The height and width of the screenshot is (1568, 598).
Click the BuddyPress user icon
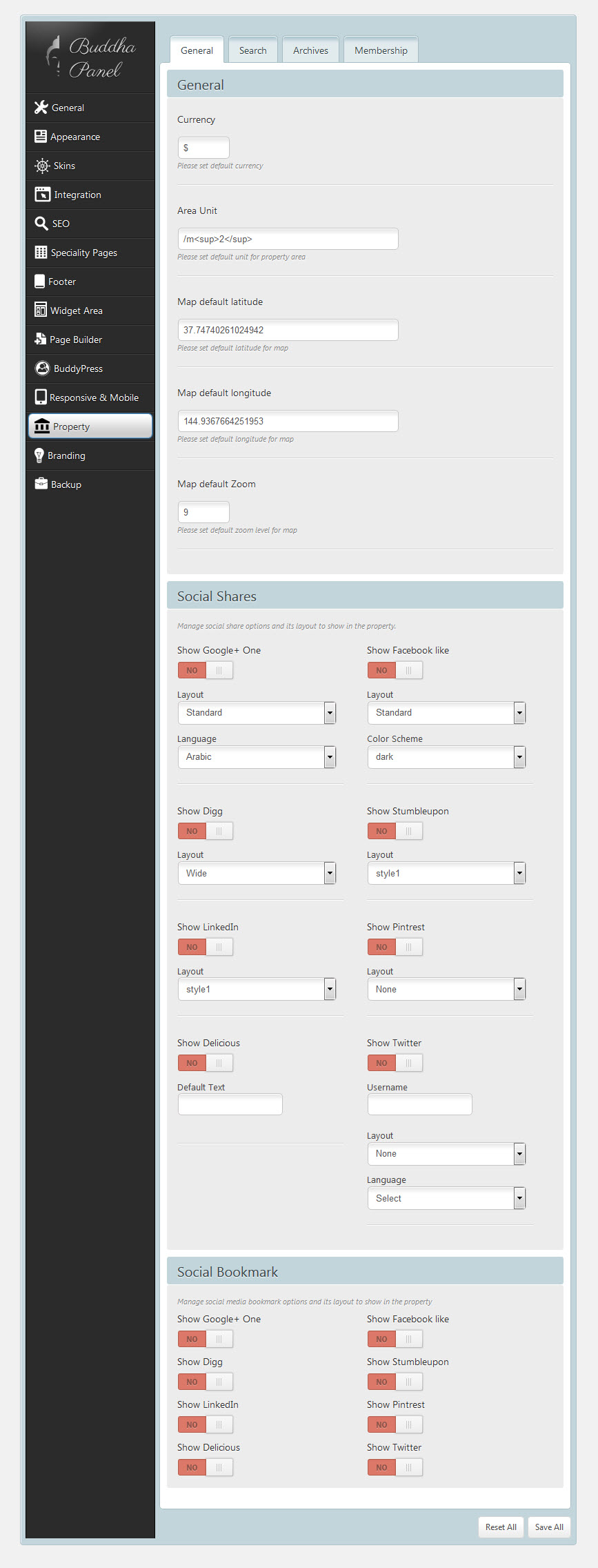[x=42, y=369]
